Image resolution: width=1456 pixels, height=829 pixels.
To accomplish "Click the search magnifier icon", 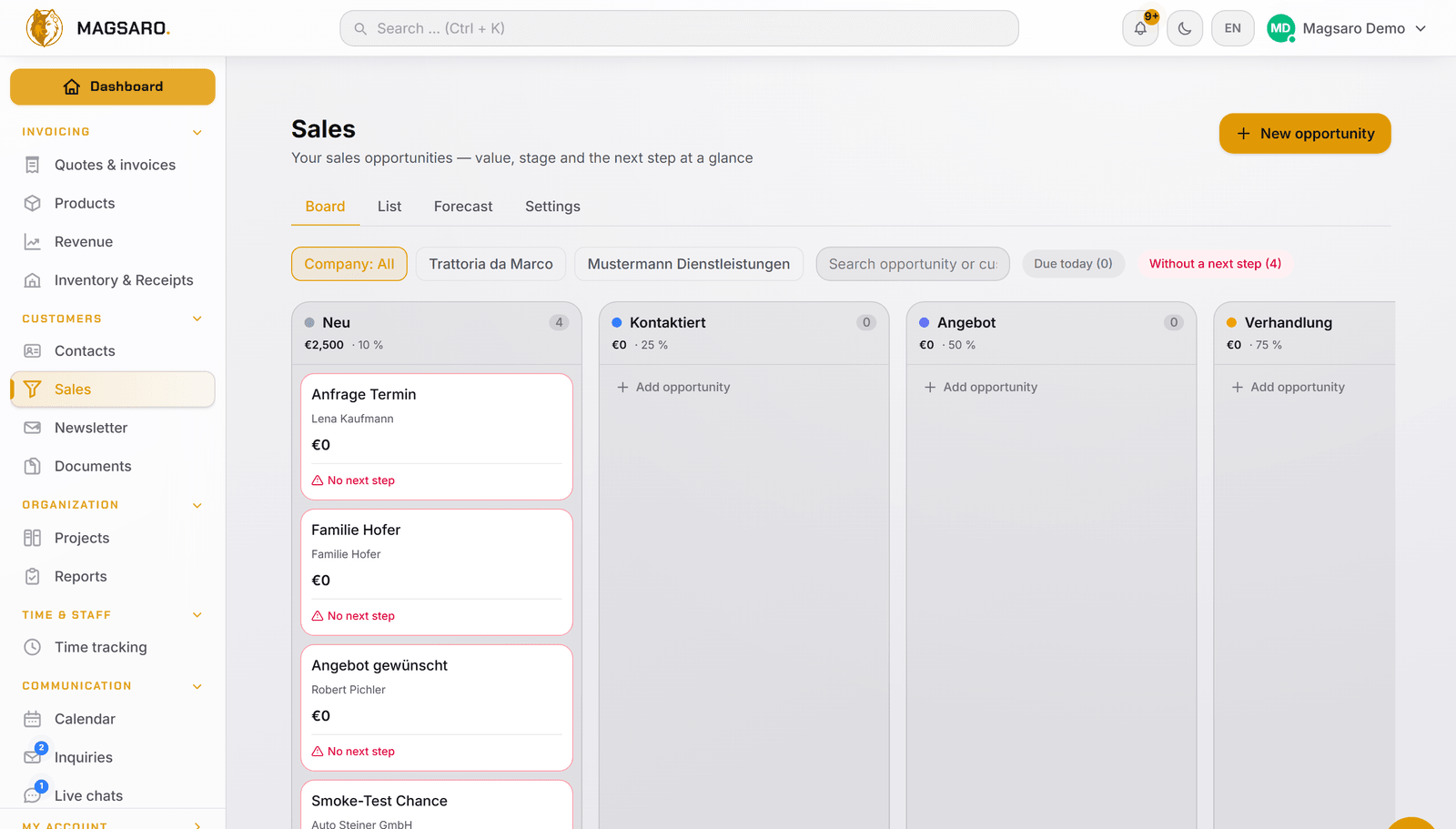I will coord(360,29).
